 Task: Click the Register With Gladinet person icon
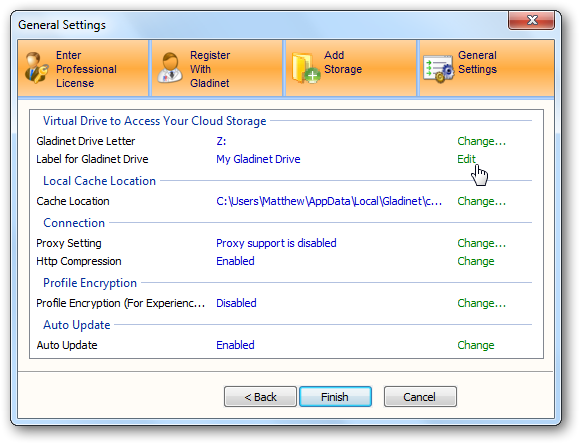tap(170, 68)
